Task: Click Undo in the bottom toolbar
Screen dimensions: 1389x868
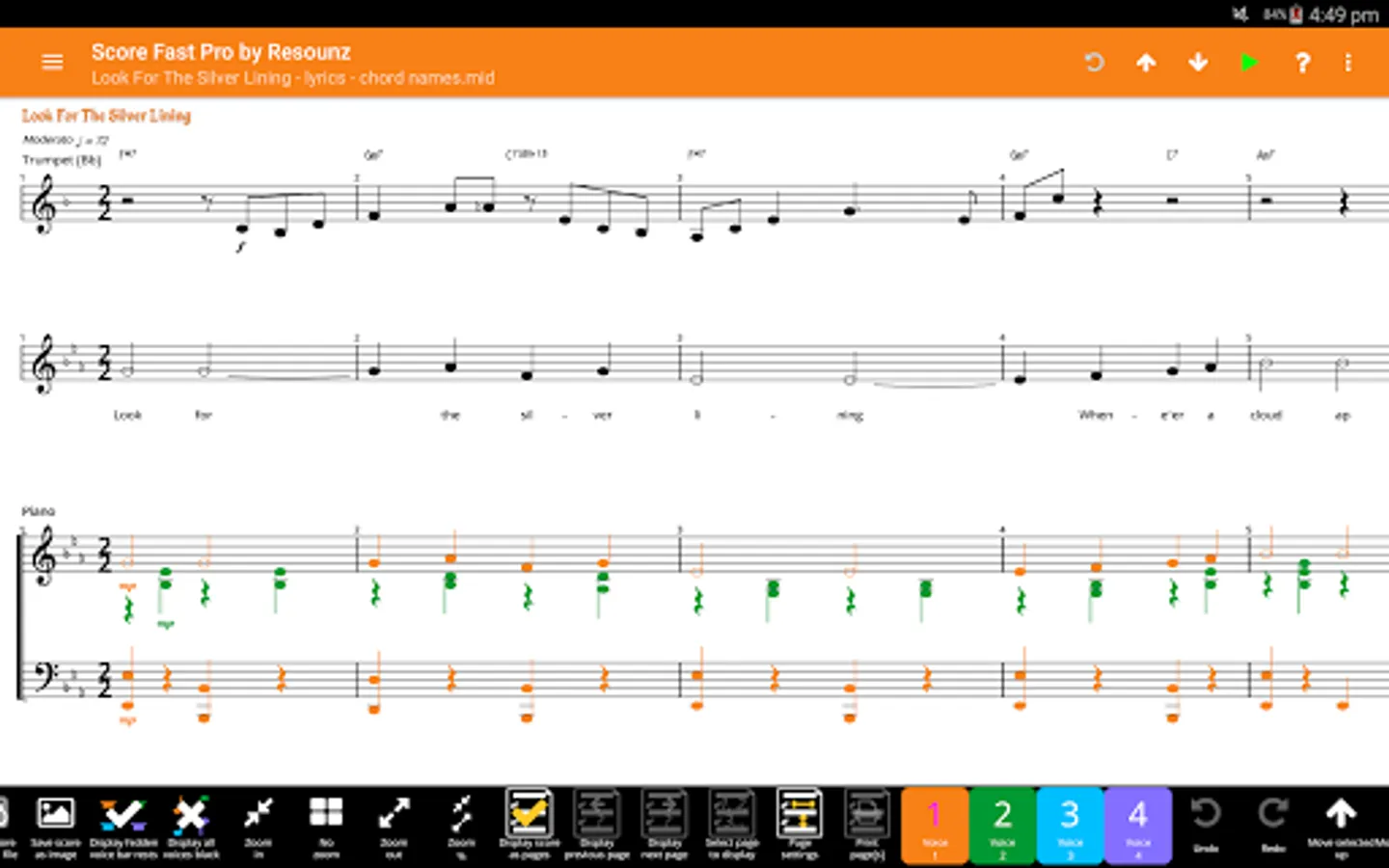Action: (x=1206, y=826)
